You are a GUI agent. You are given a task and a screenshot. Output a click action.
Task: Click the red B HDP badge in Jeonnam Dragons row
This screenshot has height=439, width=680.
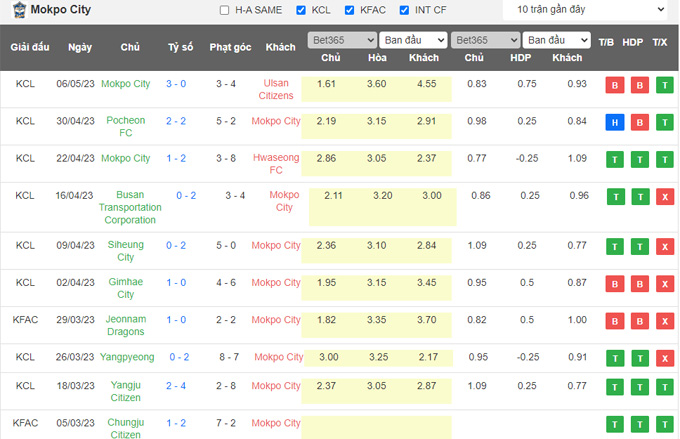[637, 320]
